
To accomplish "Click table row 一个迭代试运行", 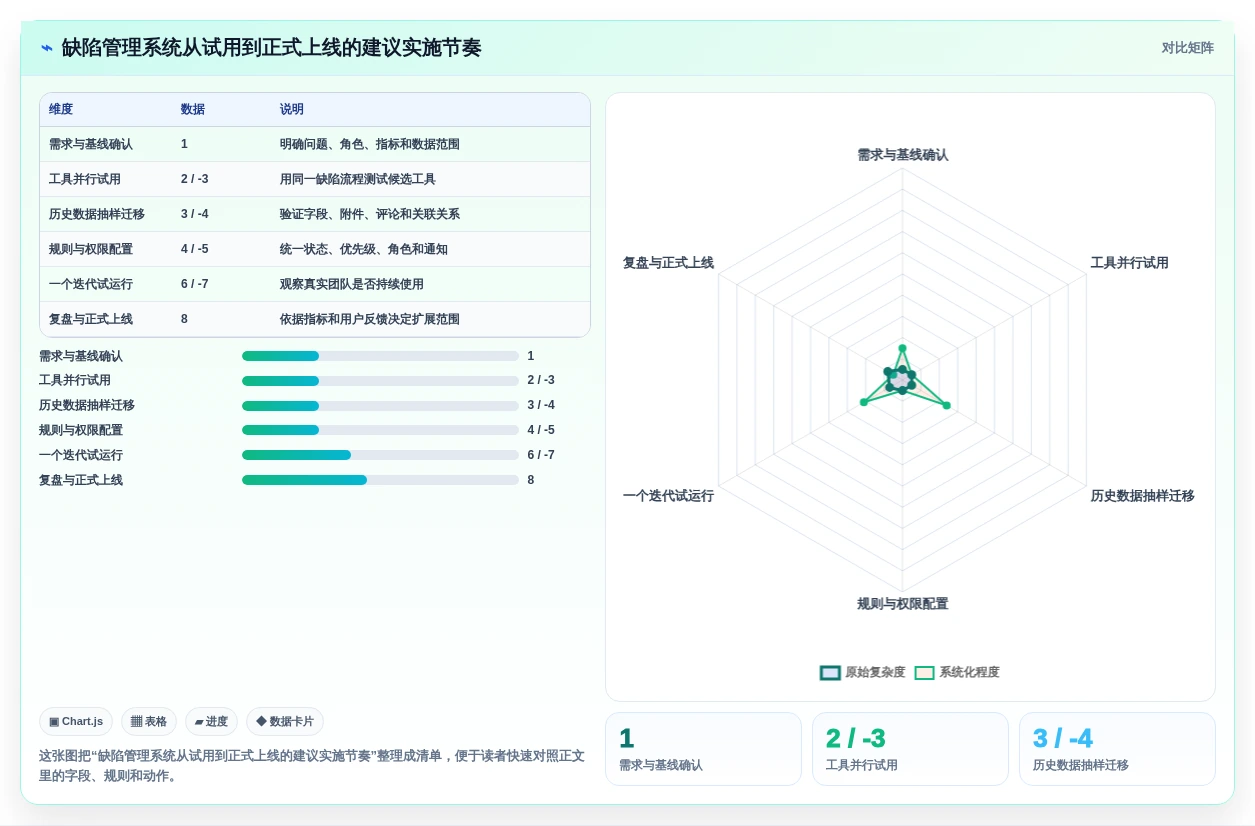I will point(315,284).
